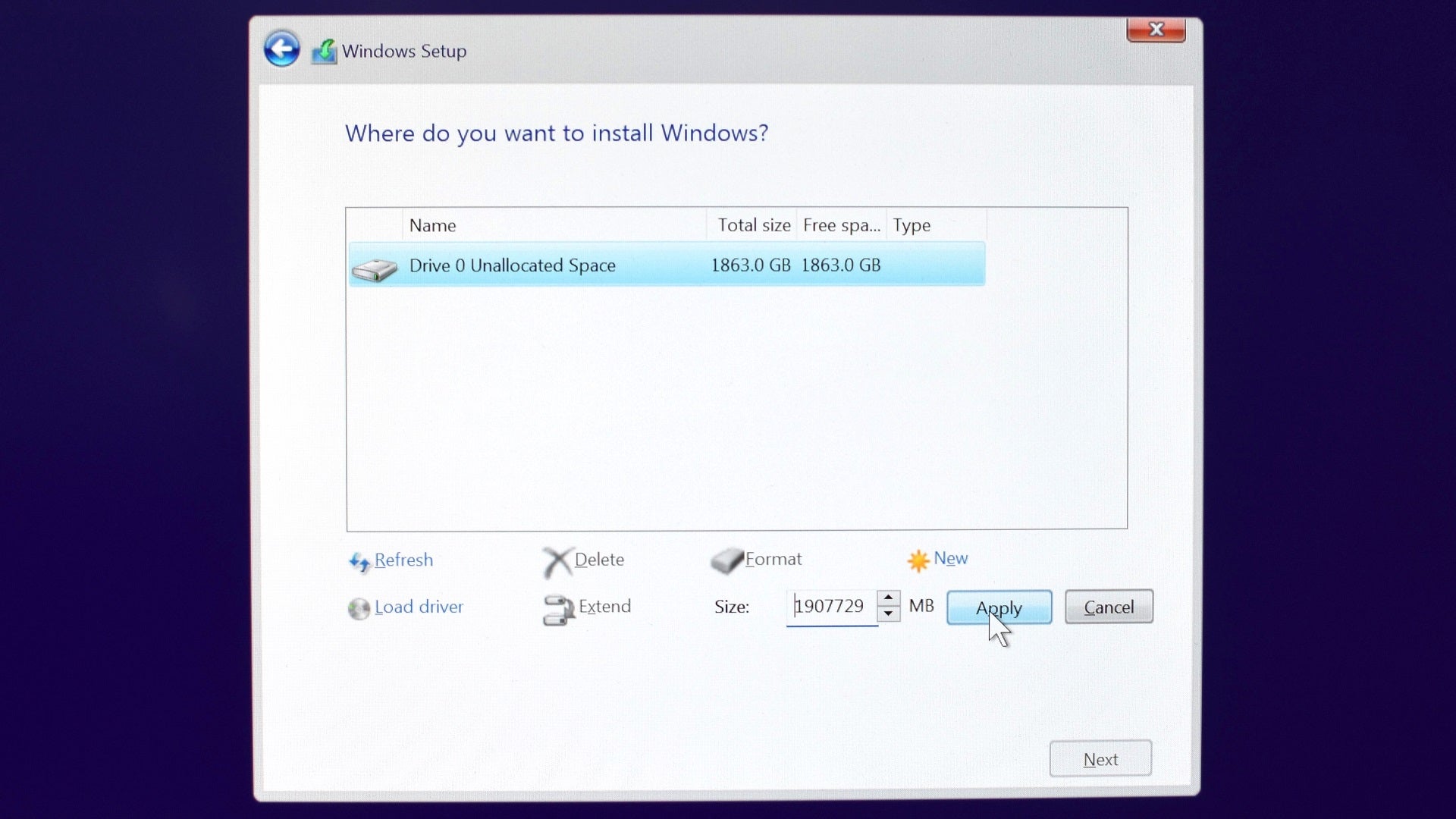This screenshot has height=819, width=1456.
Task: Click the Name column header
Action: tap(432, 225)
